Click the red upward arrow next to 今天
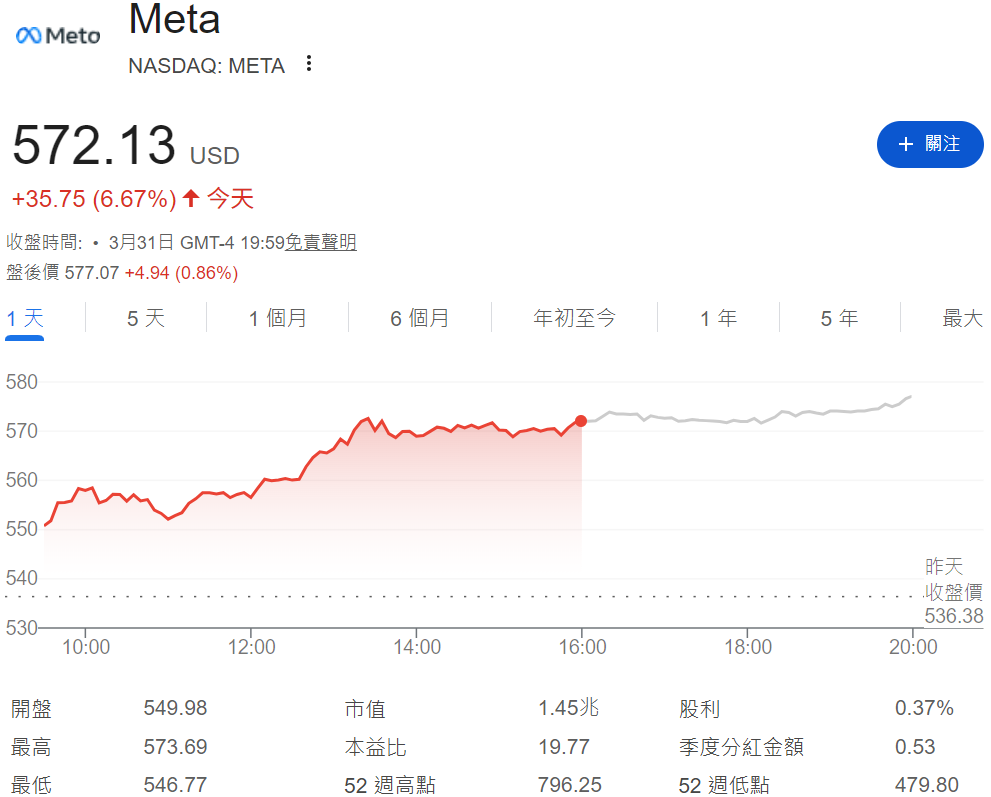This screenshot has width=991, height=797. click(191, 198)
